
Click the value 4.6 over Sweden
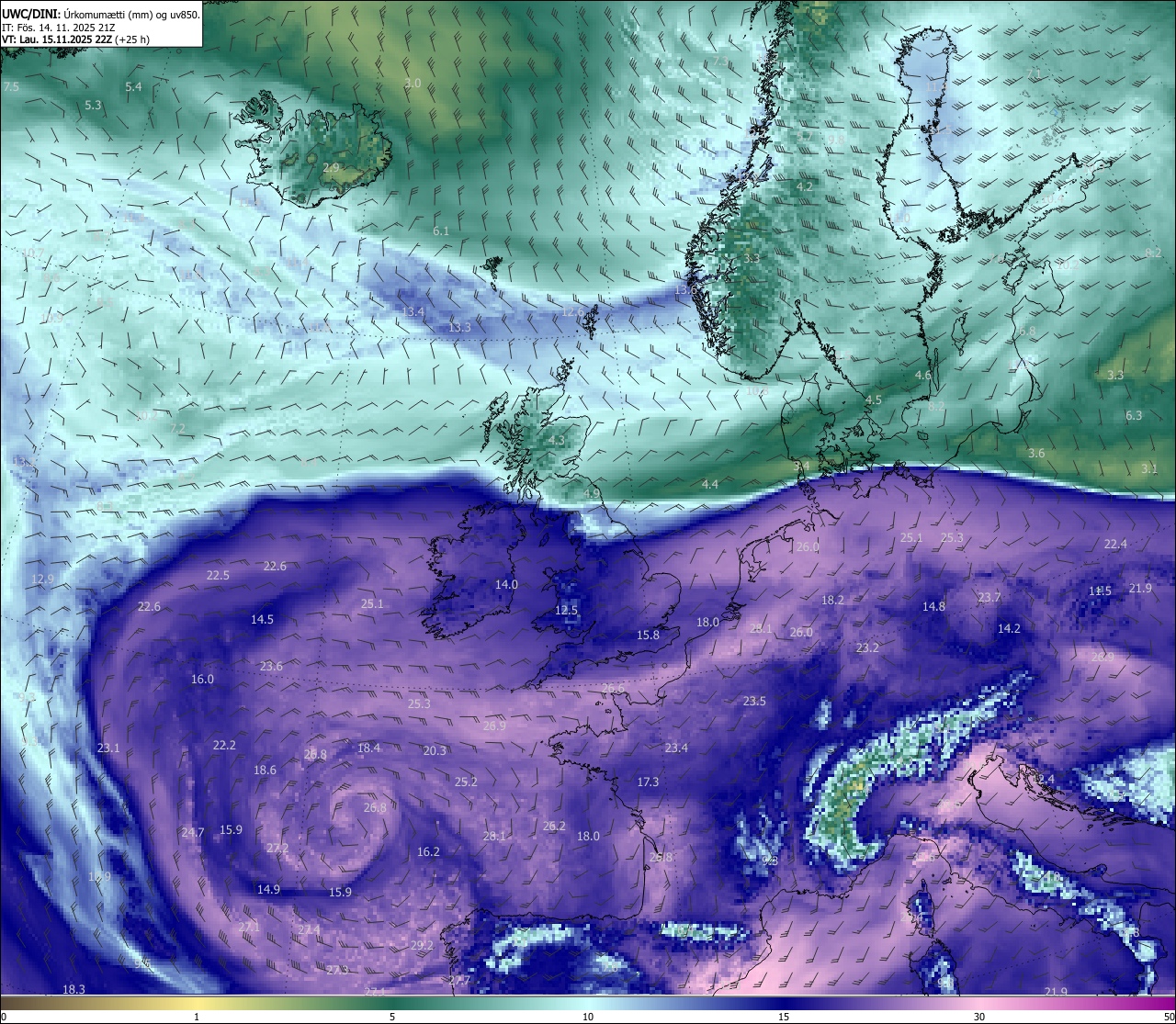pos(923,375)
